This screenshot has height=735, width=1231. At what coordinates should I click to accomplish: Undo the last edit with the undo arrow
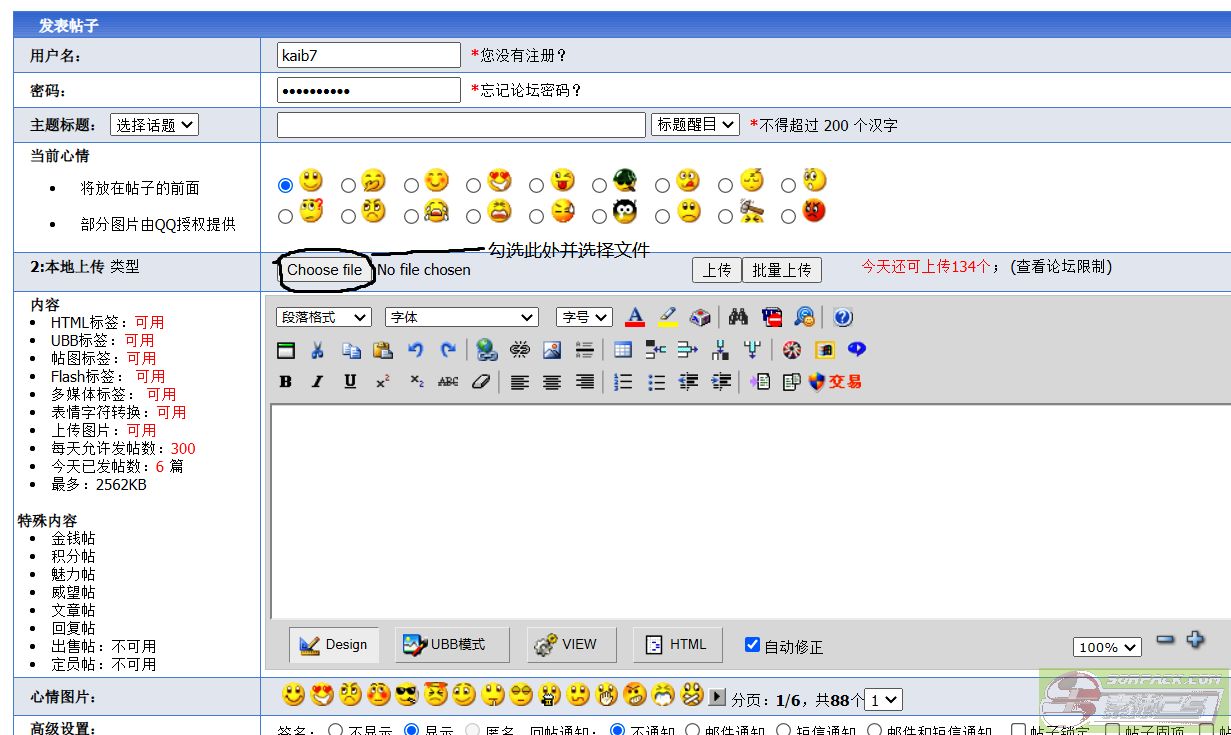[x=415, y=350]
